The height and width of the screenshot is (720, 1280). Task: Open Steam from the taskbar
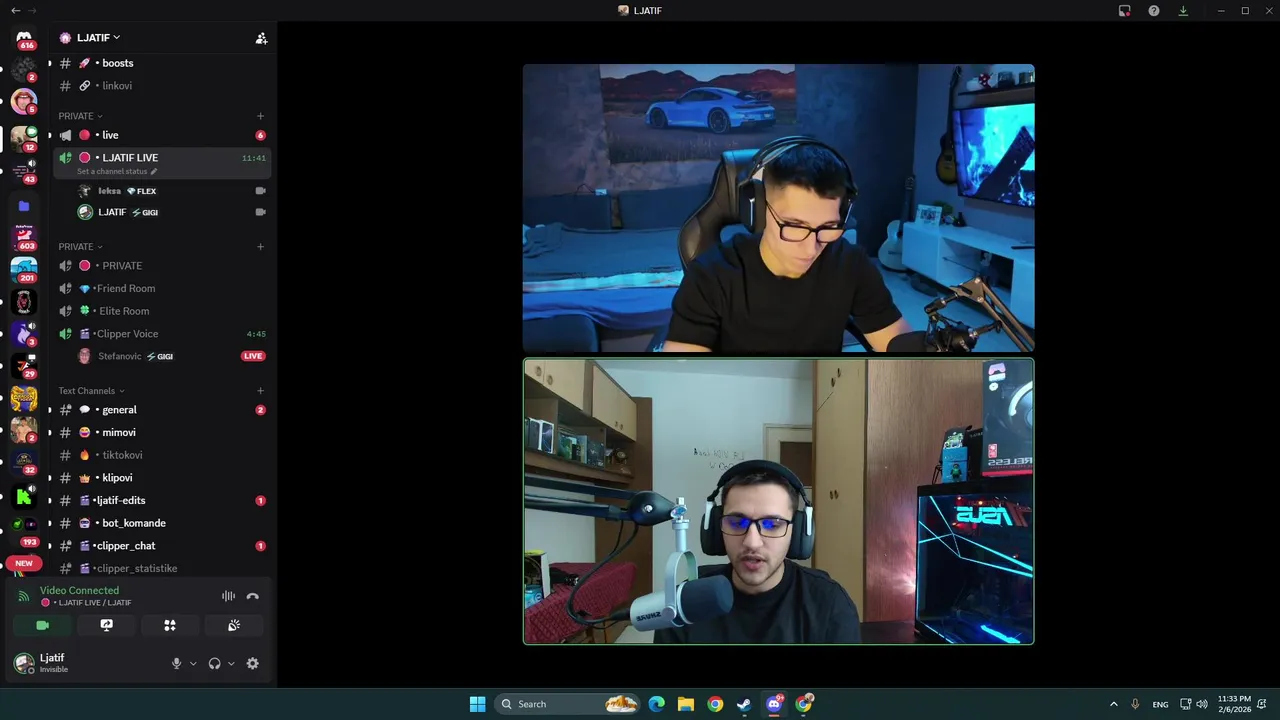coord(744,704)
